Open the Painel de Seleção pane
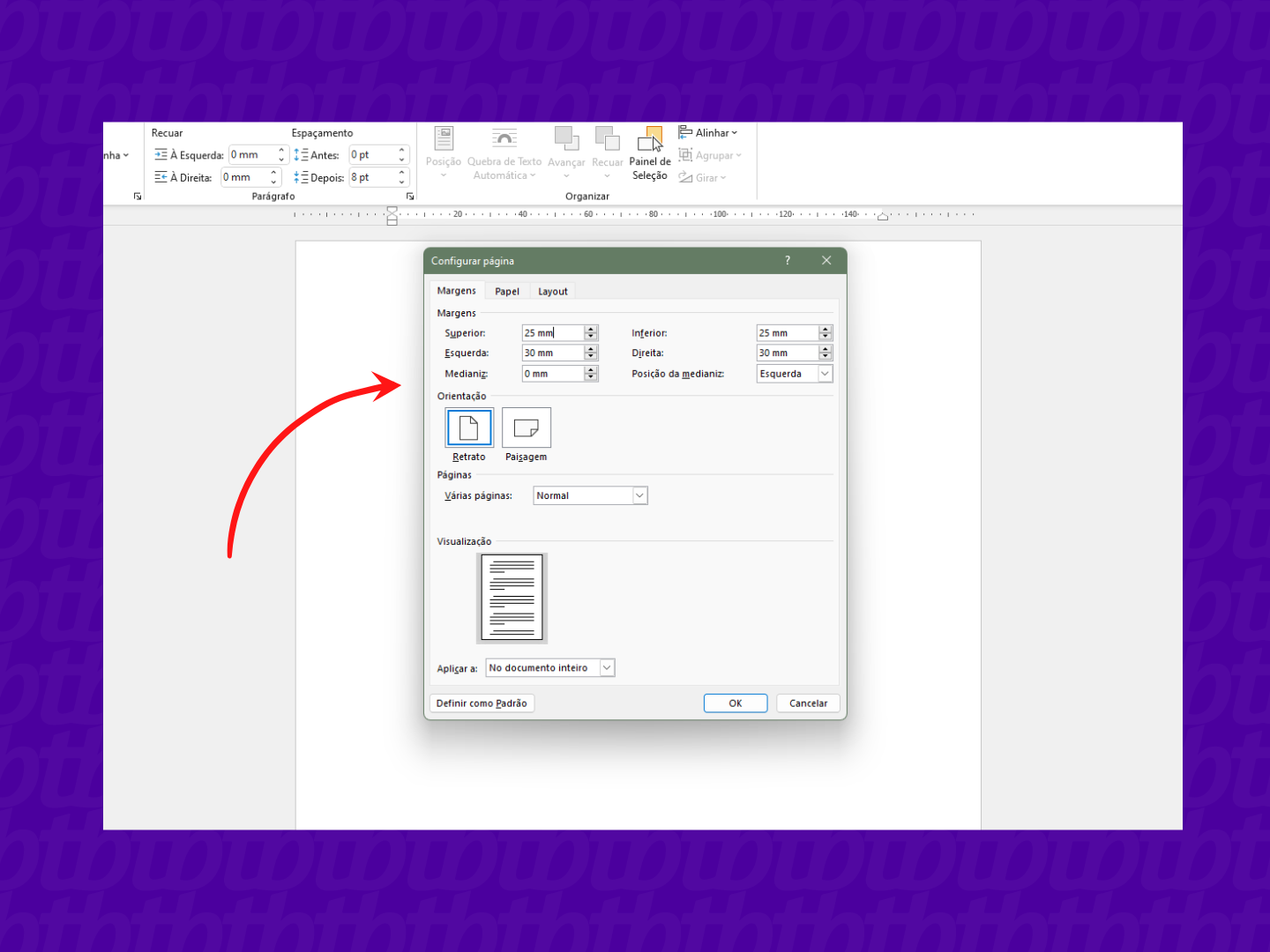Screen dimensions: 1270x952 coord(650,153)
